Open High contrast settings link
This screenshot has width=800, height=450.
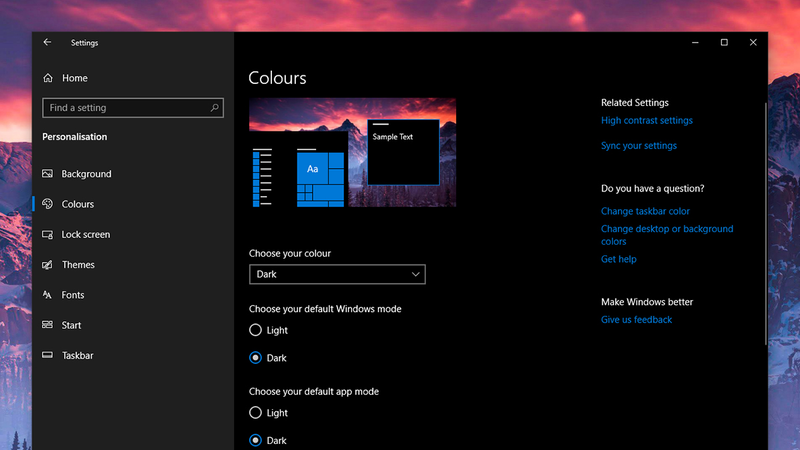(646, 120)
